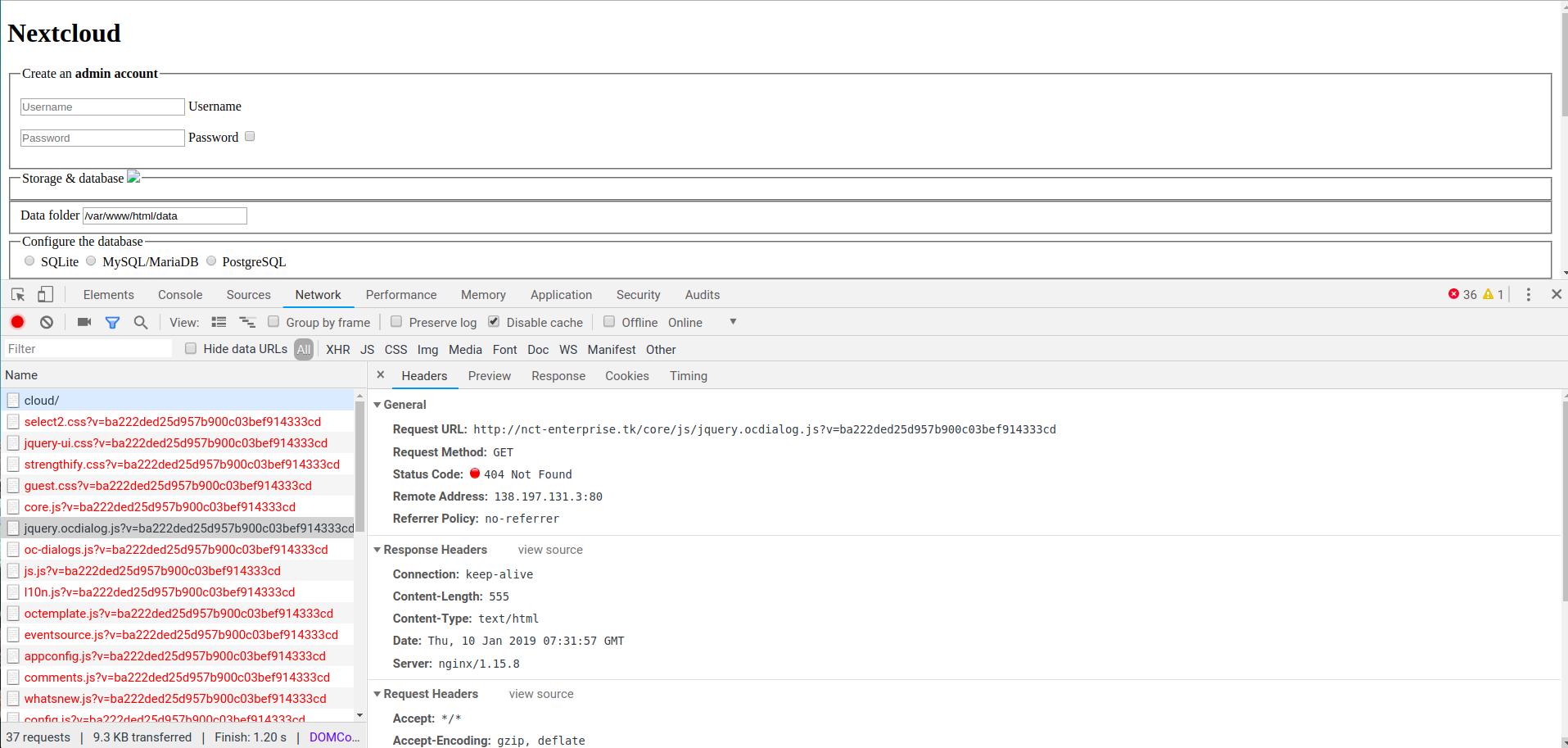Select the PostgreSQL database radio button
This screenshot has width=1568, height=748.
click(x=211, y=261)
